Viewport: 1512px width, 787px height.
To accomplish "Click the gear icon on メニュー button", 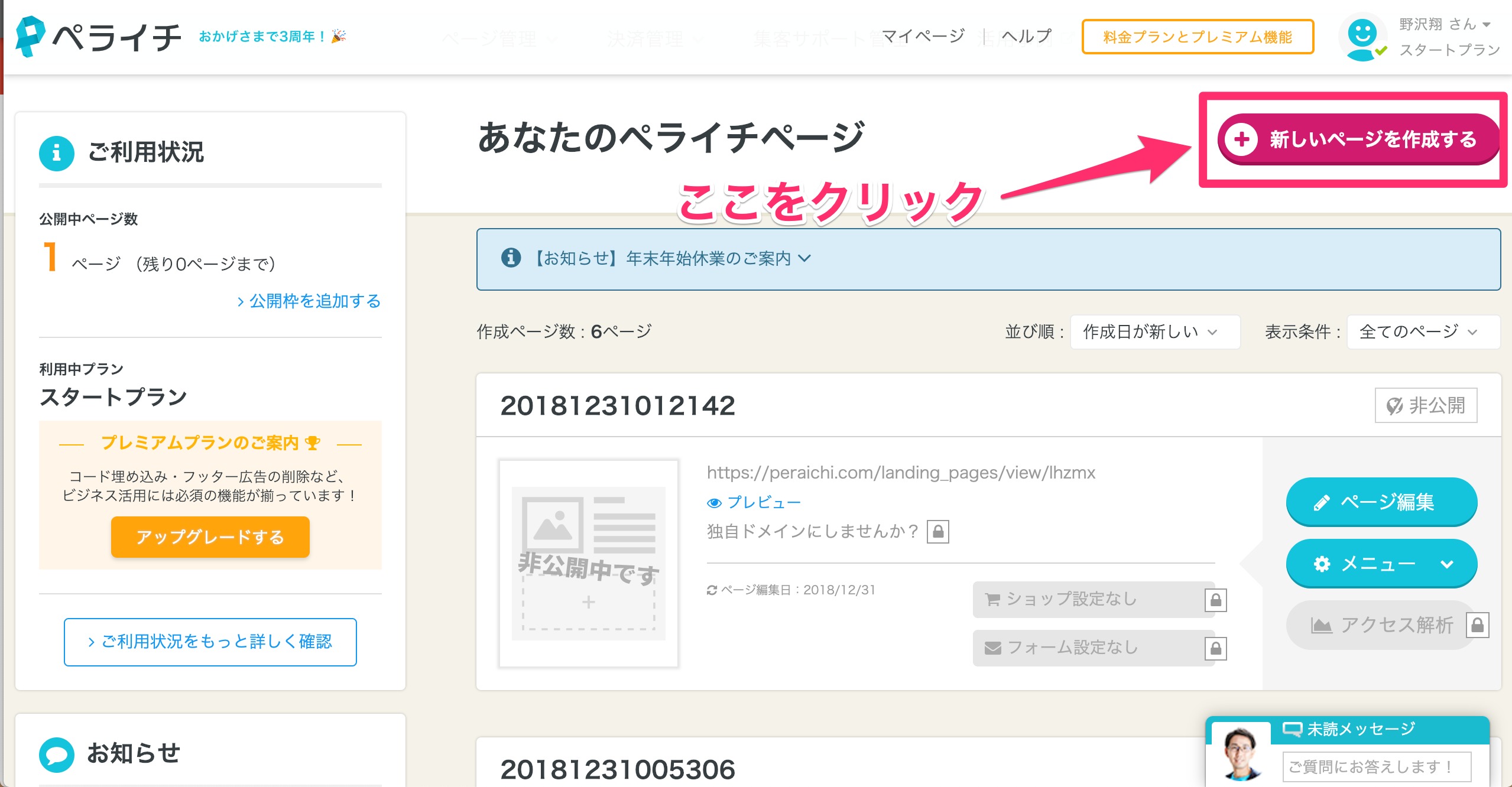I will [x=1322, y=564].
